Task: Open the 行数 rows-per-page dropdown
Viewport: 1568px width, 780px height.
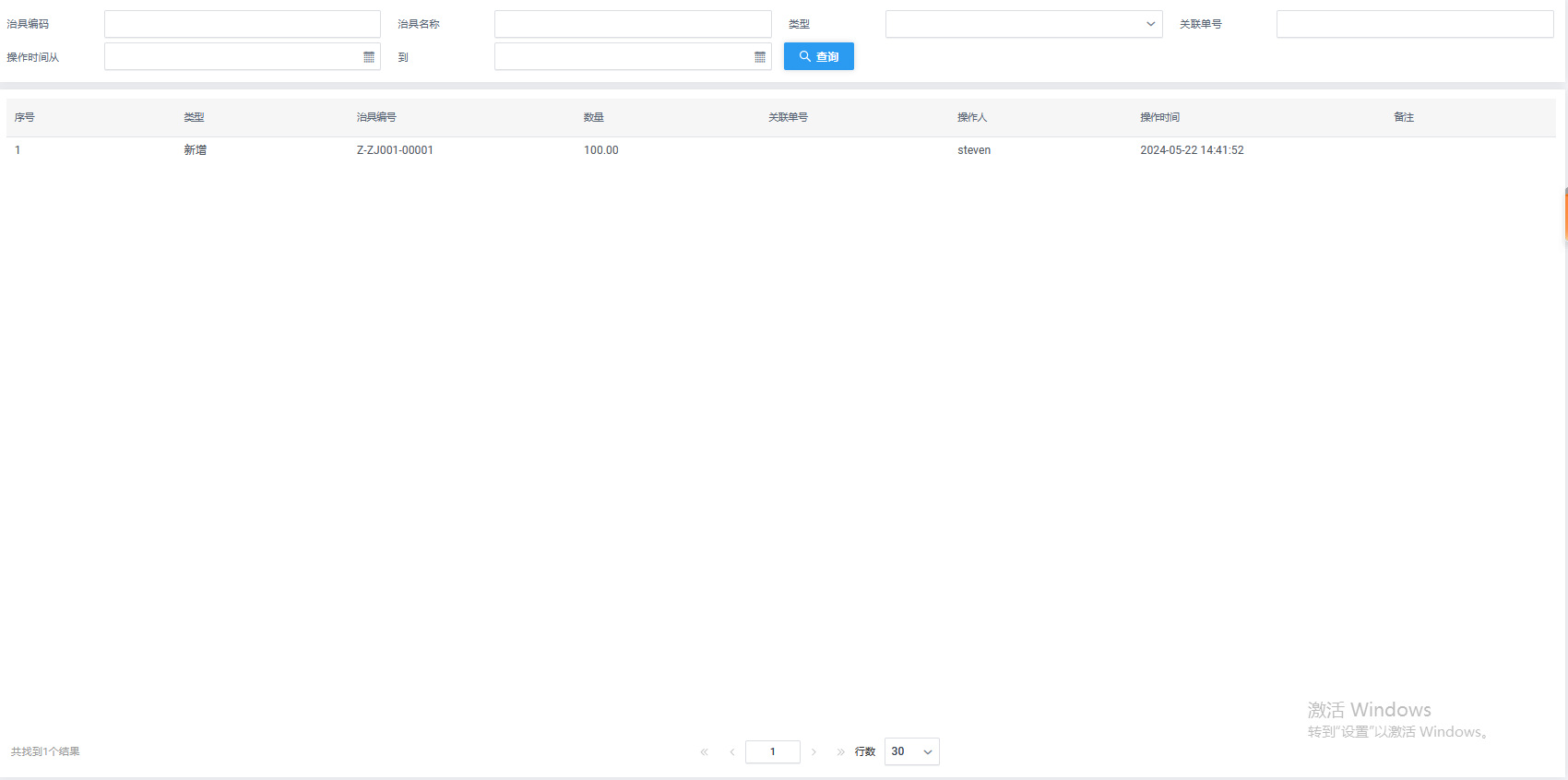Action: 911,751
